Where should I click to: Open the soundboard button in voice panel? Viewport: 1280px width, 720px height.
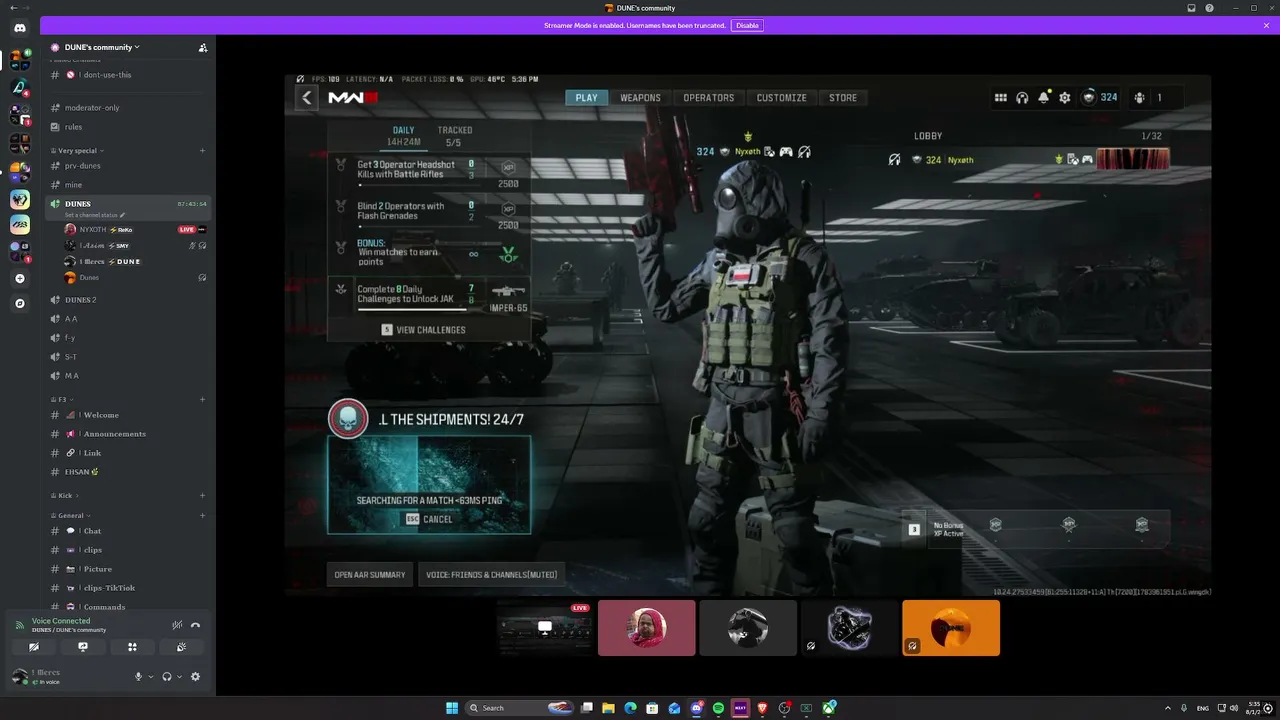tap(181, 647)
